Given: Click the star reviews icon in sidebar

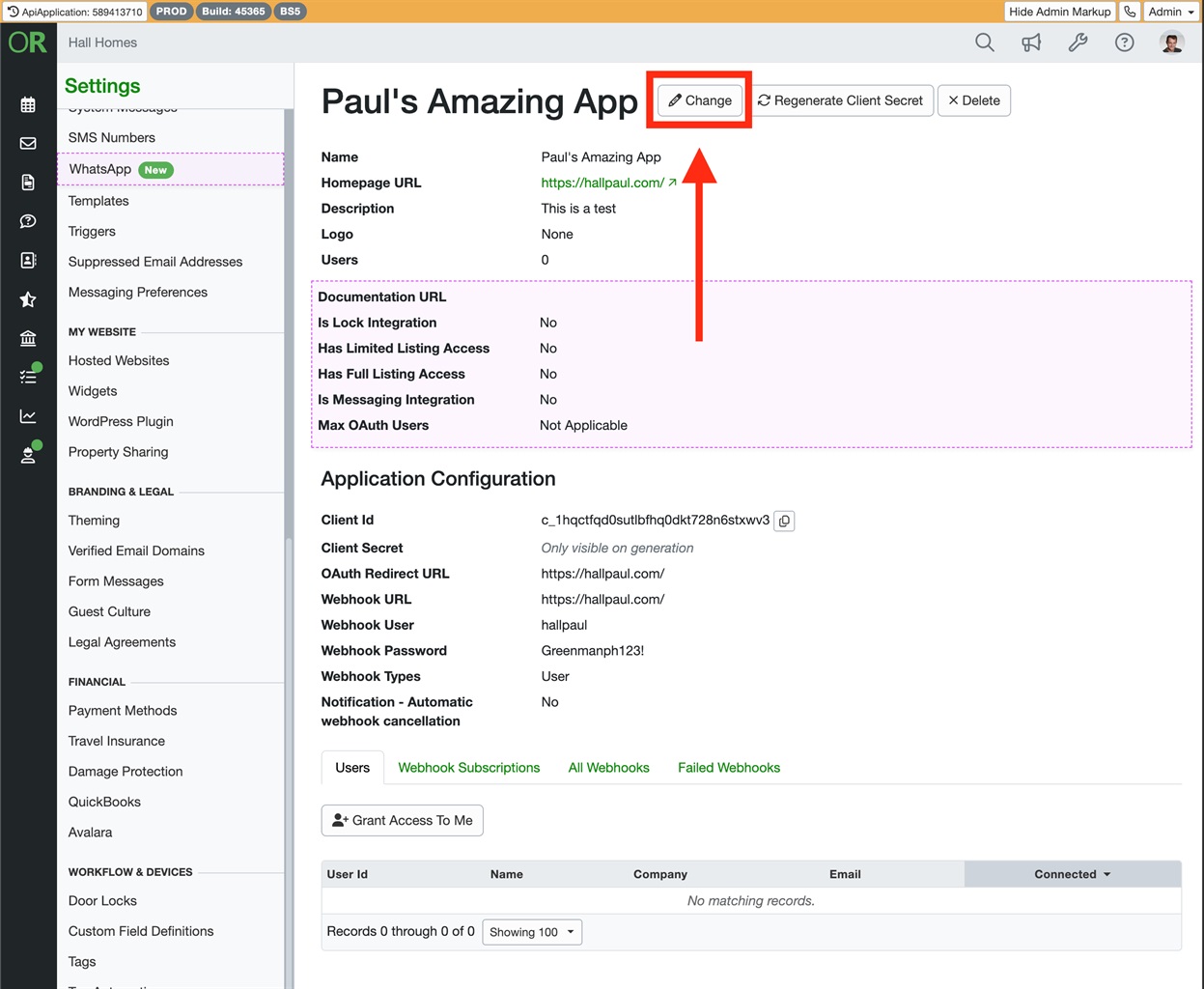Looking at the screenshot, I should tap(28, 299).
